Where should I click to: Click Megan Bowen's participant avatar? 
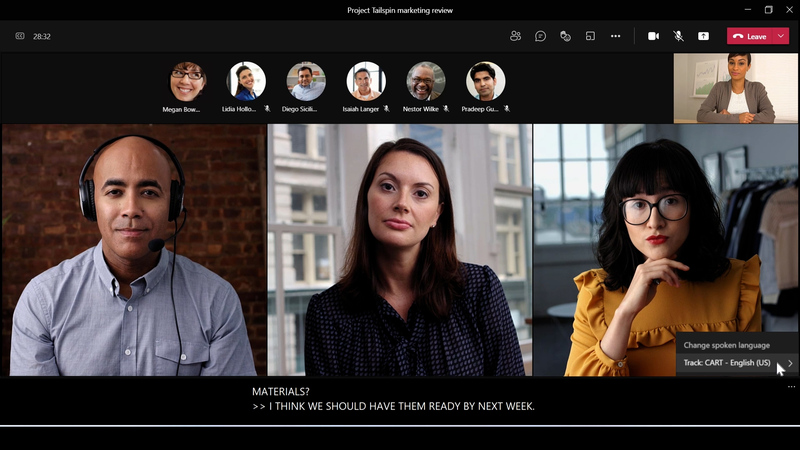tap(187, 81)
